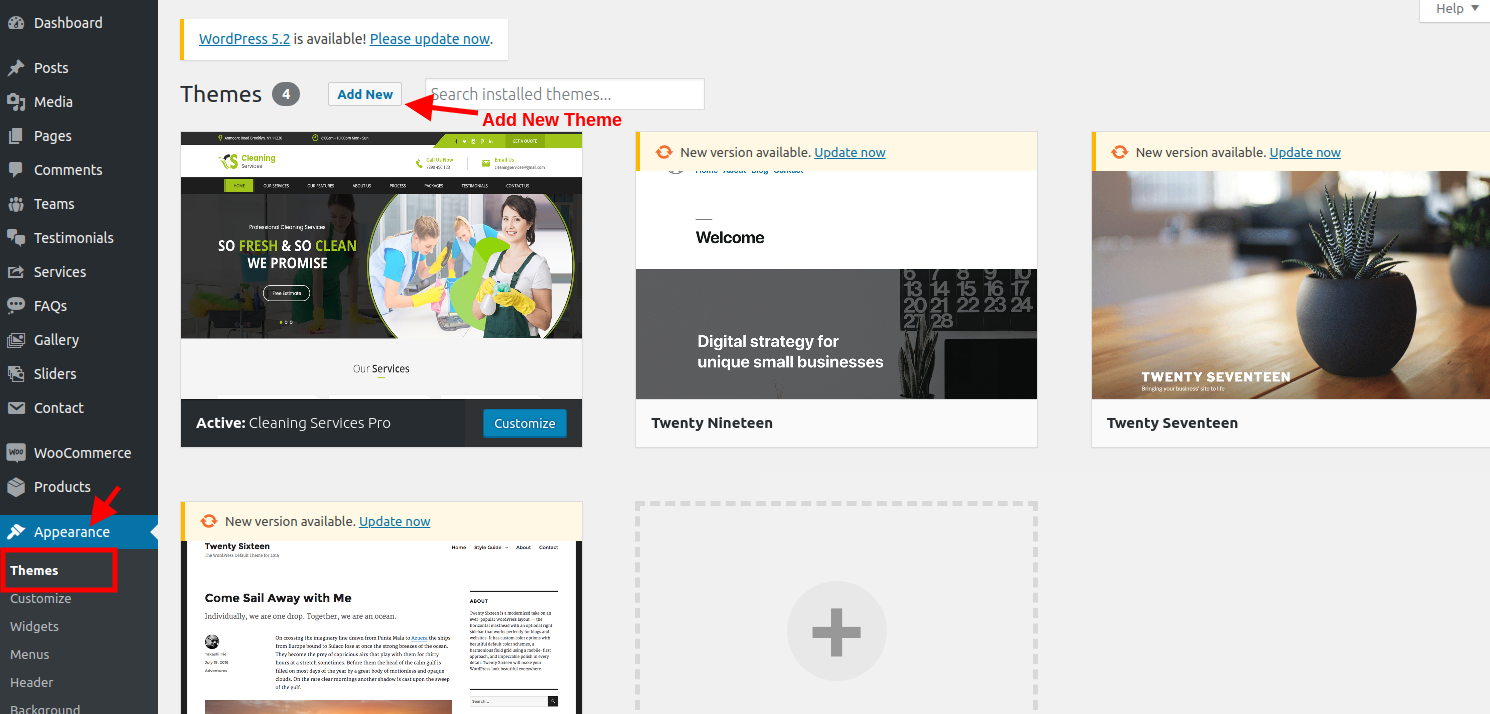Viewport: 1490px width, 714px height.
Task: Click the Twenty Nineteen update refresh icon
Action: coord(664,152)
